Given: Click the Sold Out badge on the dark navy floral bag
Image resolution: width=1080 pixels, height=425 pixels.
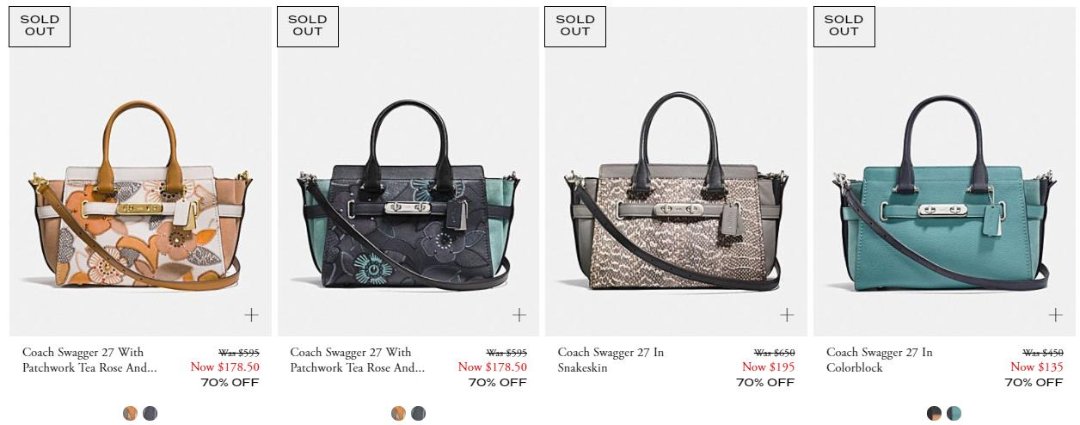Looking at the screenshot, I should coord(307,26).
